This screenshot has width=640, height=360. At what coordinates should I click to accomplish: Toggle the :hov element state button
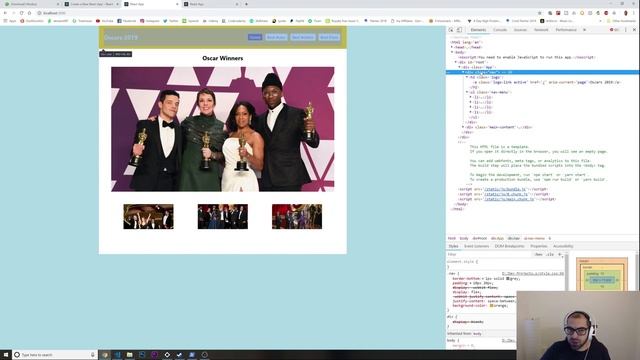pyautogui.click(x=539, y=254)
